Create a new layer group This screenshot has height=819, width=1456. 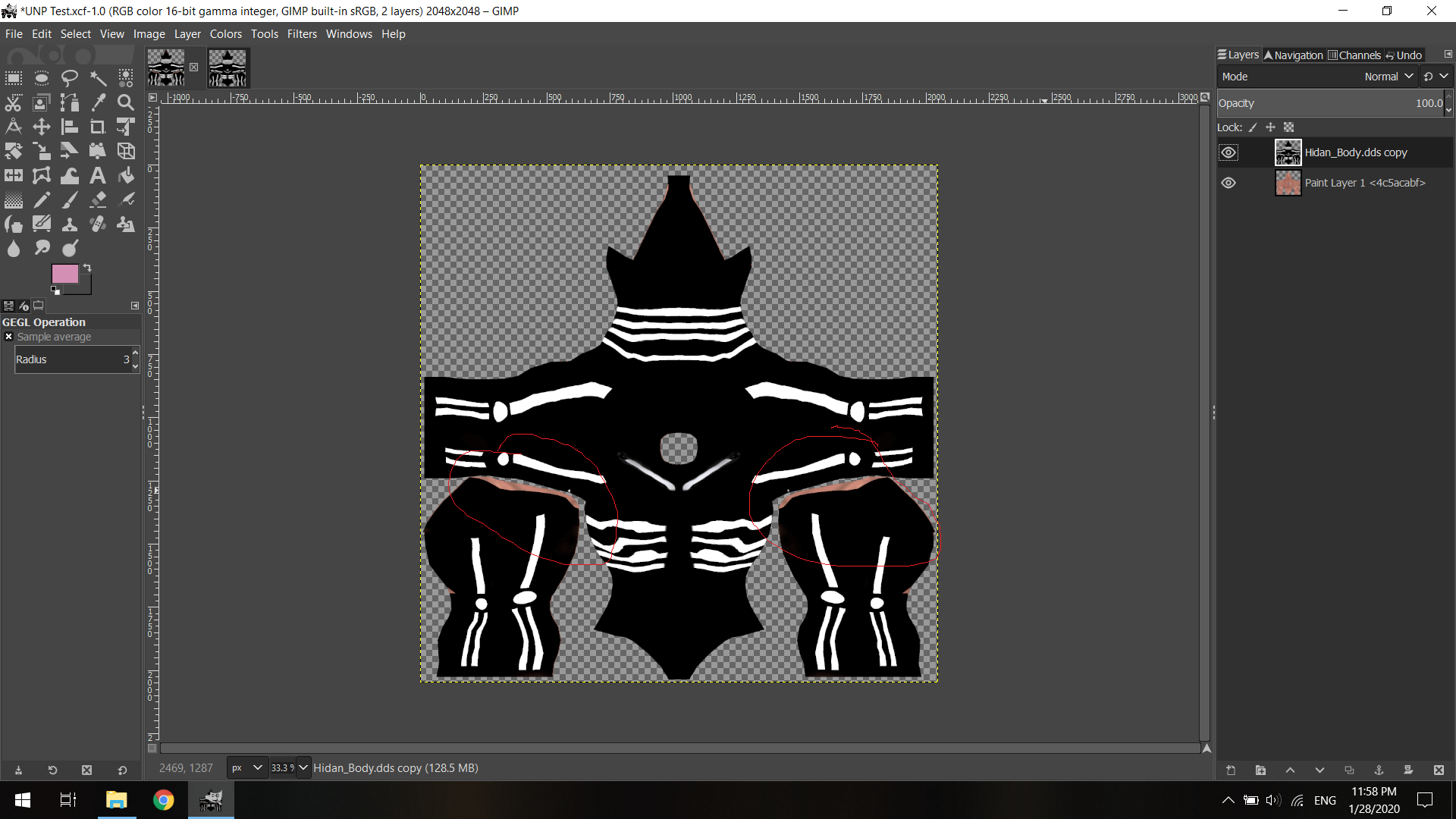[1260, 770]
